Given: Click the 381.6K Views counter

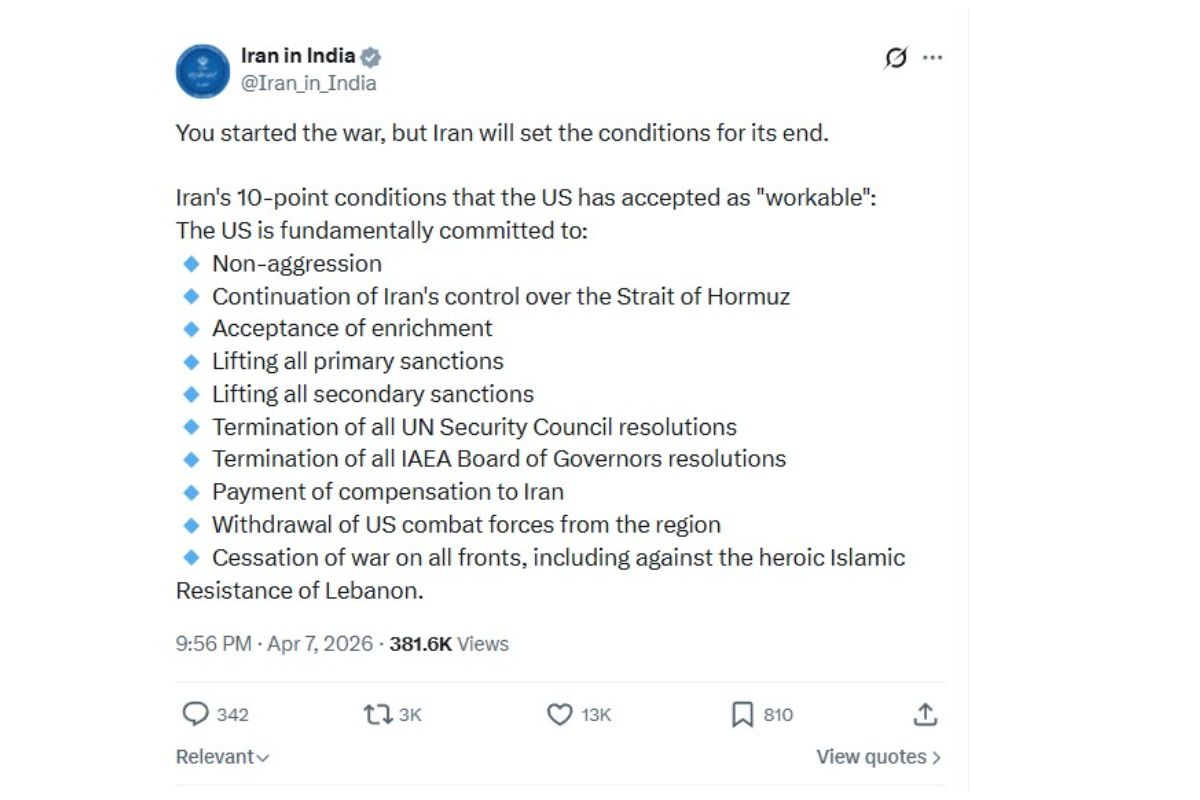Looking at the screenshot, I should tap(449, 644).
